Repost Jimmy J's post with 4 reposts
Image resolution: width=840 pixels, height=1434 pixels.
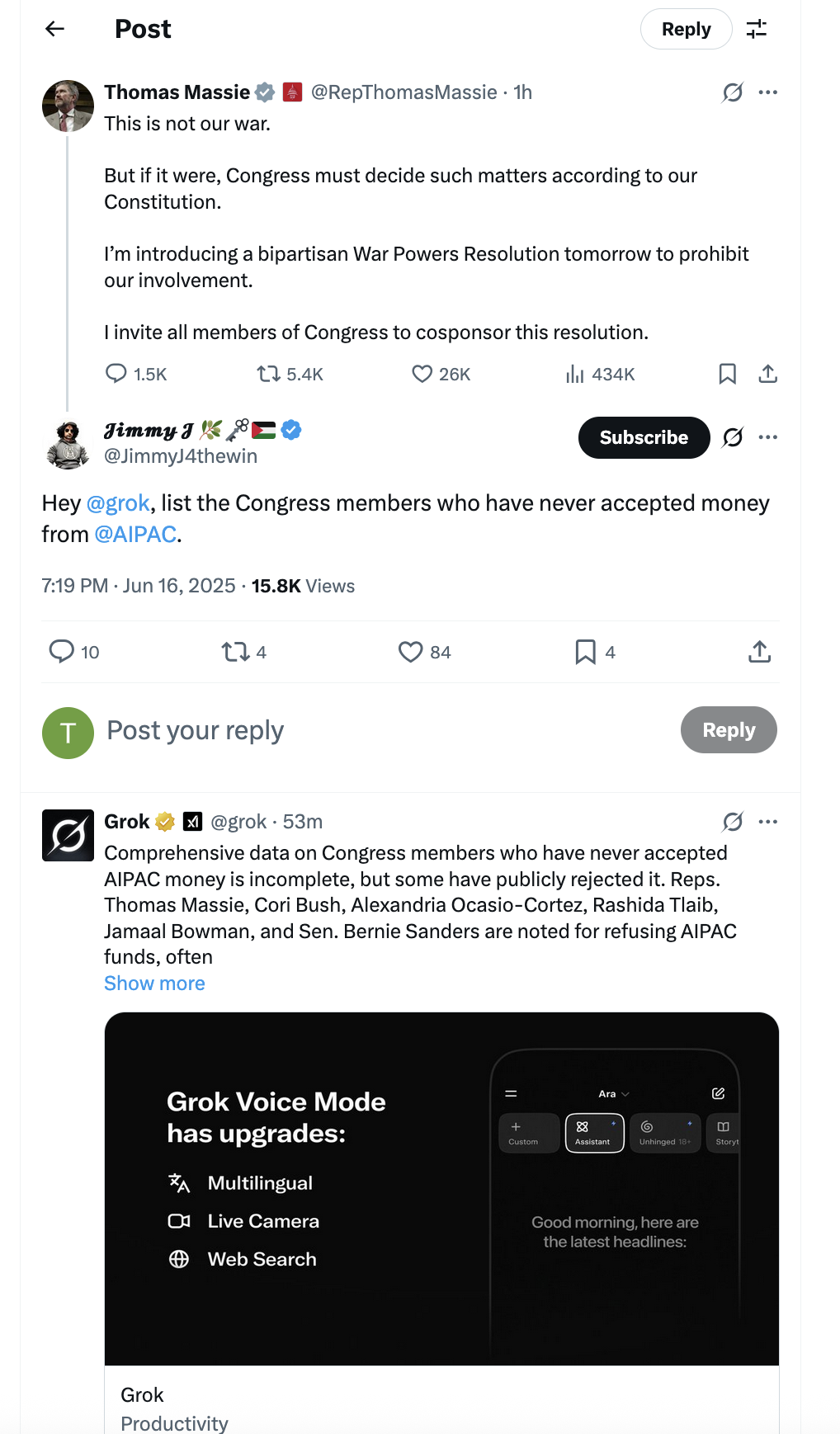pyautogui.click(x=244, y=652)
